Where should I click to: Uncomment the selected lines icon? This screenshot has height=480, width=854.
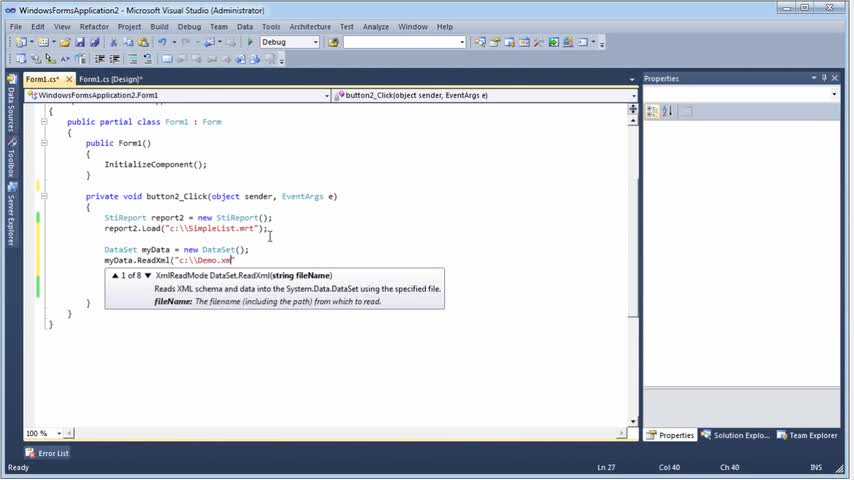pos(148,59)
